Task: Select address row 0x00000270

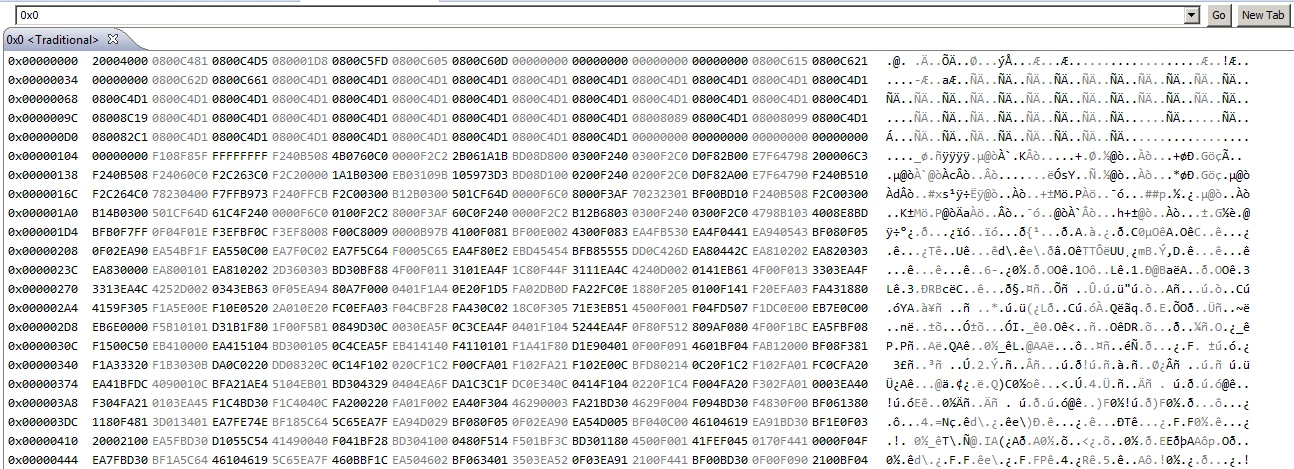Action: [x=44, y=291]
